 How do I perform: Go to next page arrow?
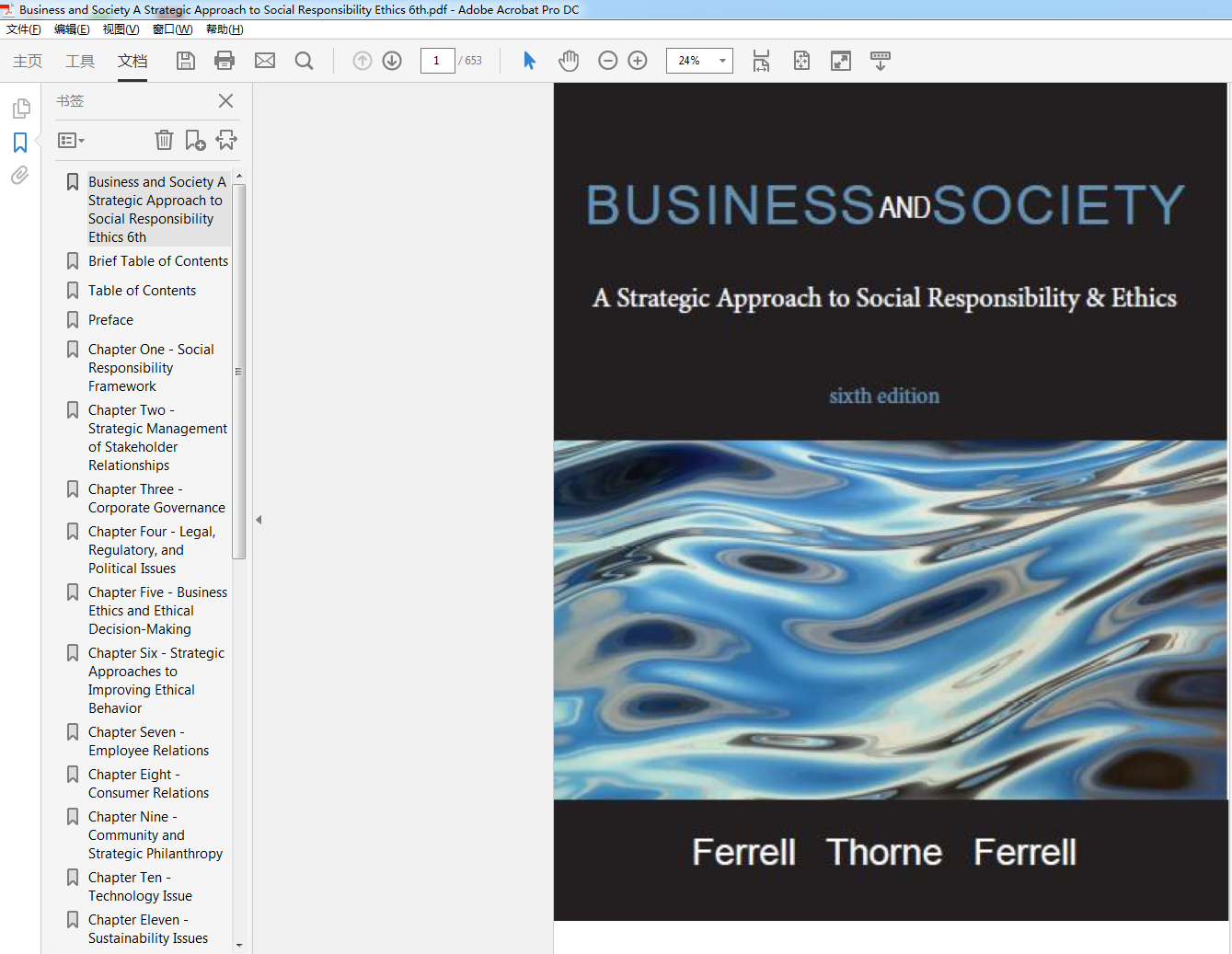392,61
